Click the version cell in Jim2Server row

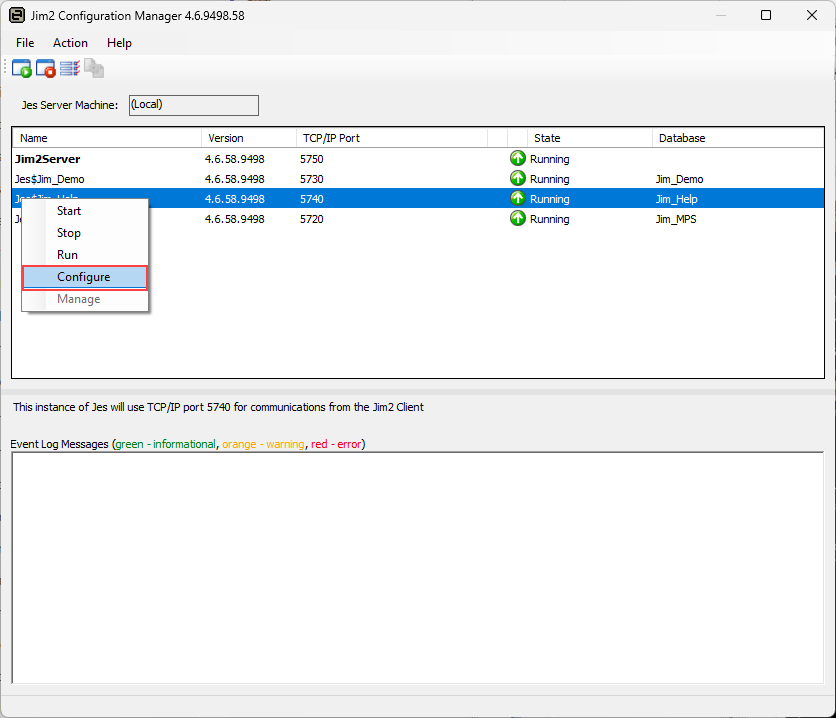[x=235, y=159]
